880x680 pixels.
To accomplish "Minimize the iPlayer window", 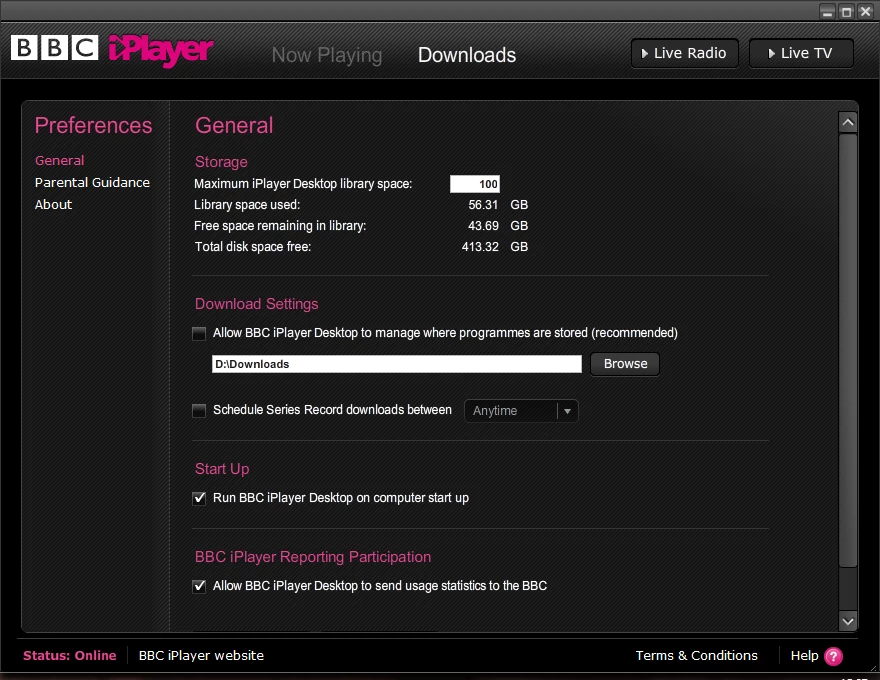I will point(827,11).
